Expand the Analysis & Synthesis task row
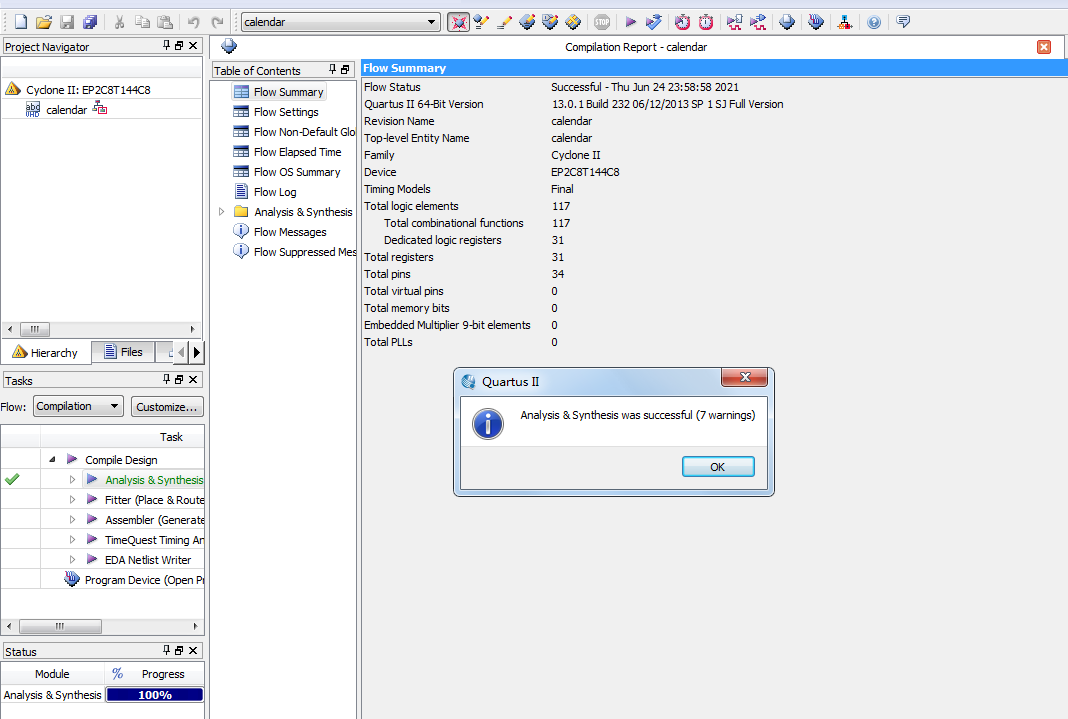This screenshot has width=1068, height=719. (72, 479)
